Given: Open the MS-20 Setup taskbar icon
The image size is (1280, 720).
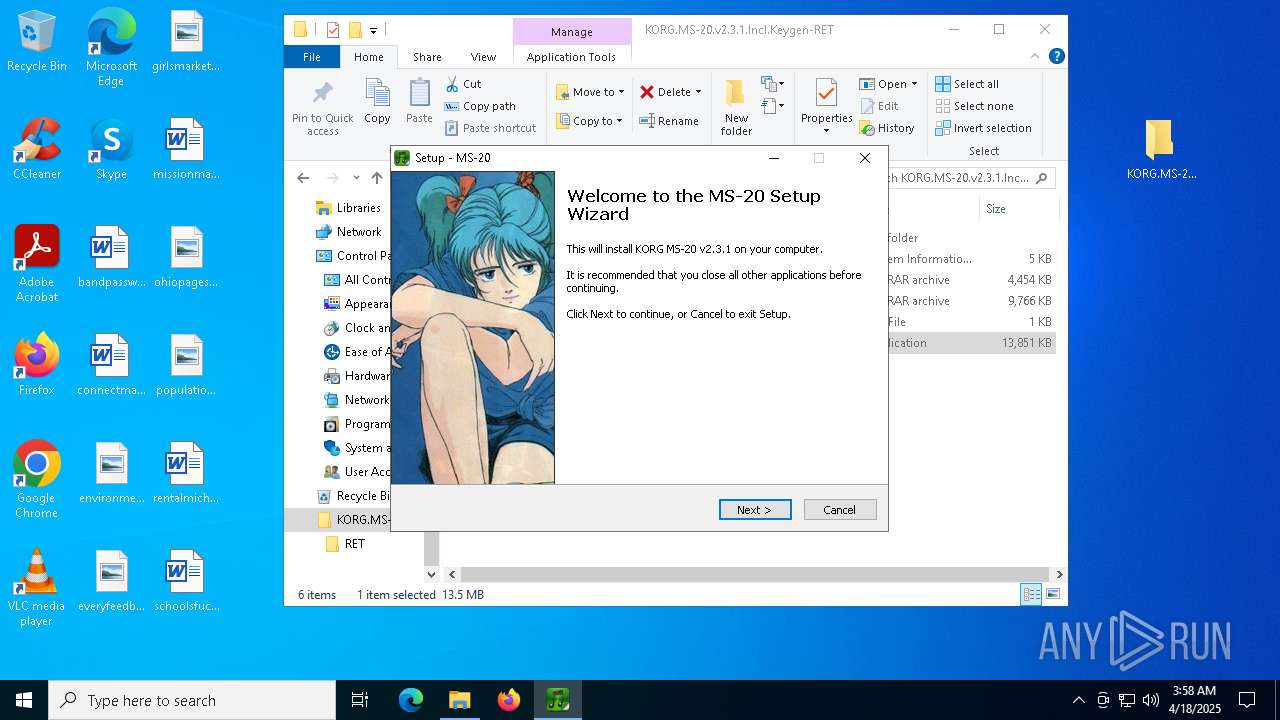Looking at the screenshot, I should pos(557,700).
